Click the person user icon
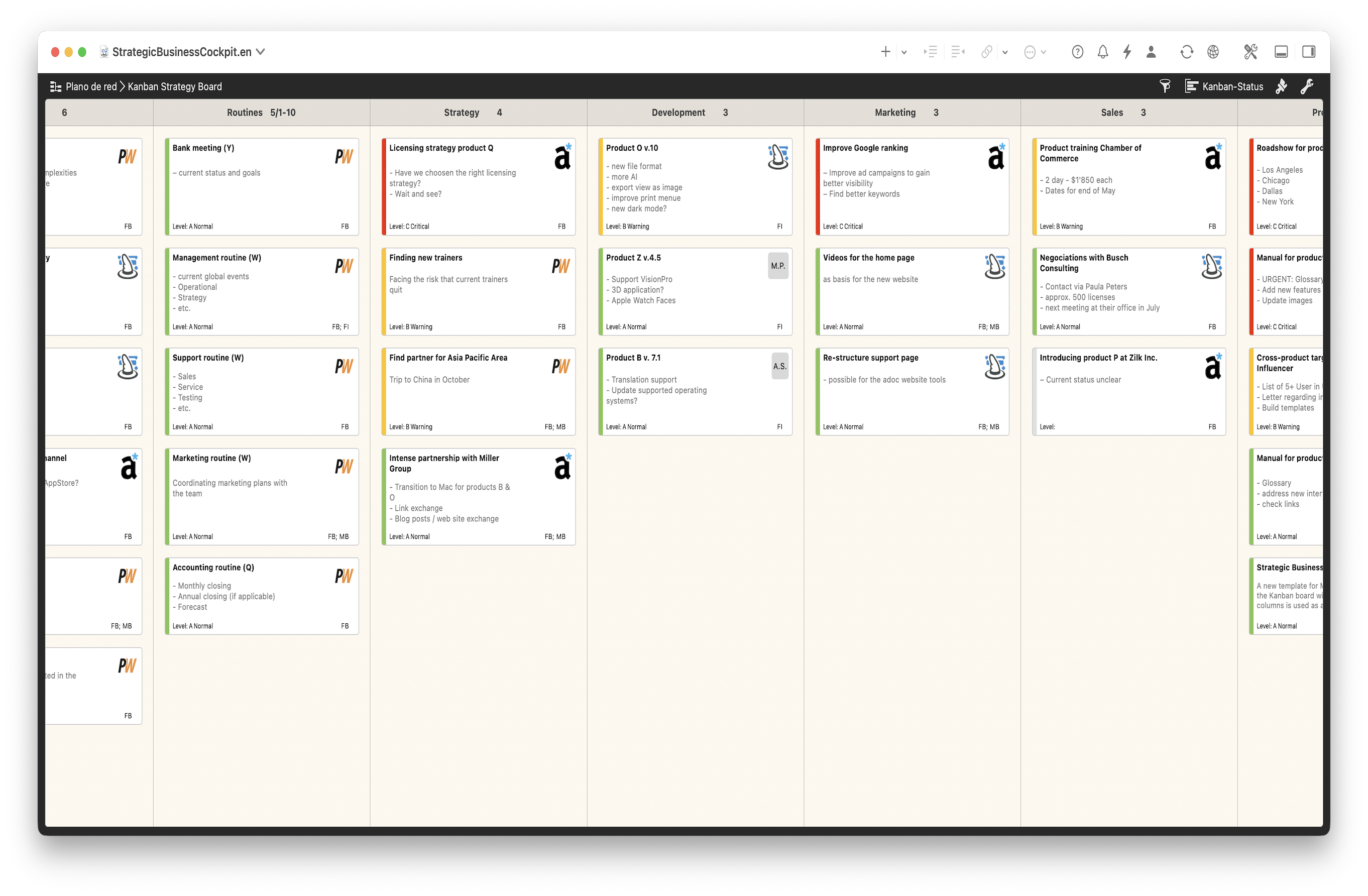The height and width of the screenshot is (896, 1368). pyautogui.click(x=1151, y=52)
